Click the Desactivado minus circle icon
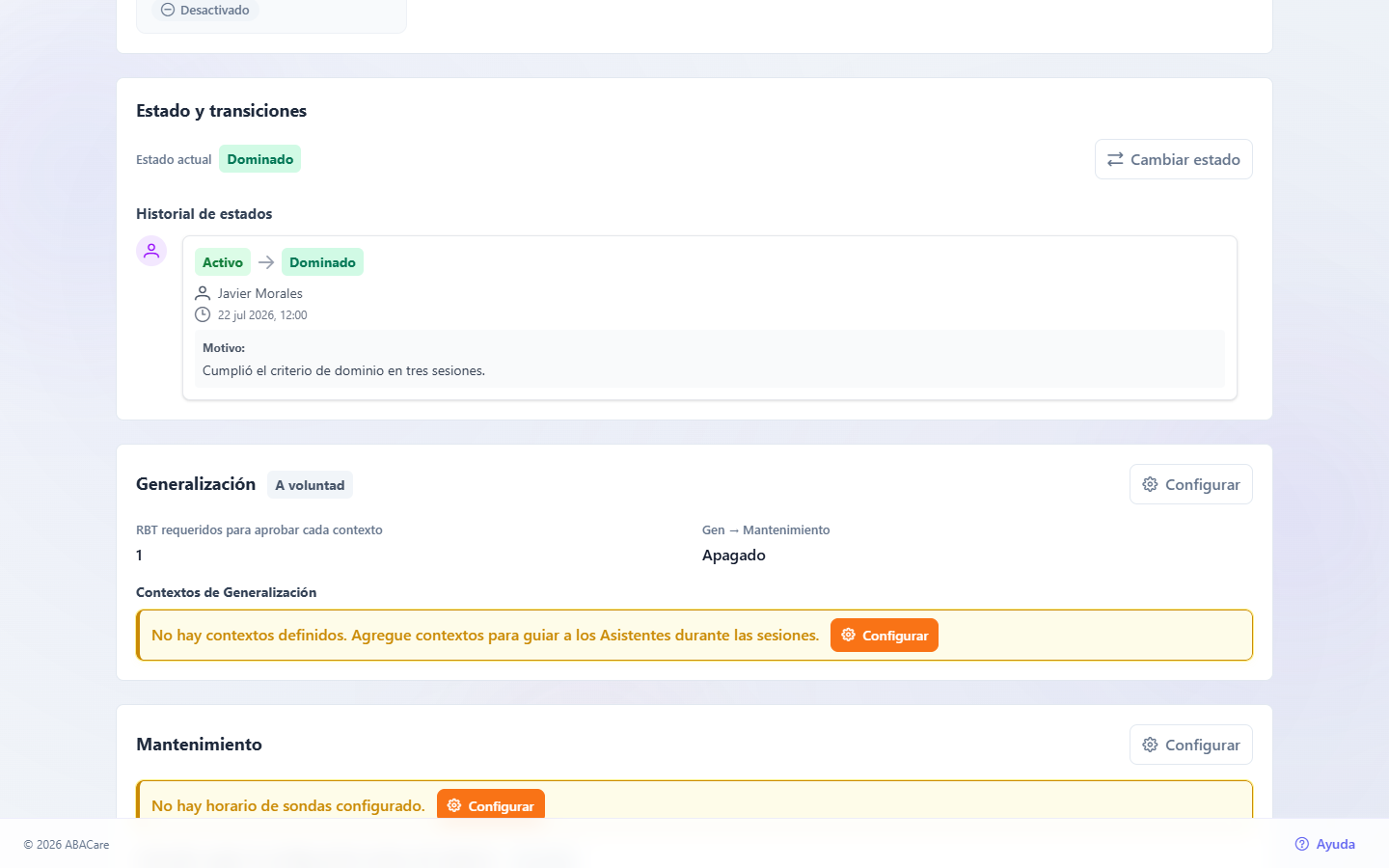 point(168,10)
